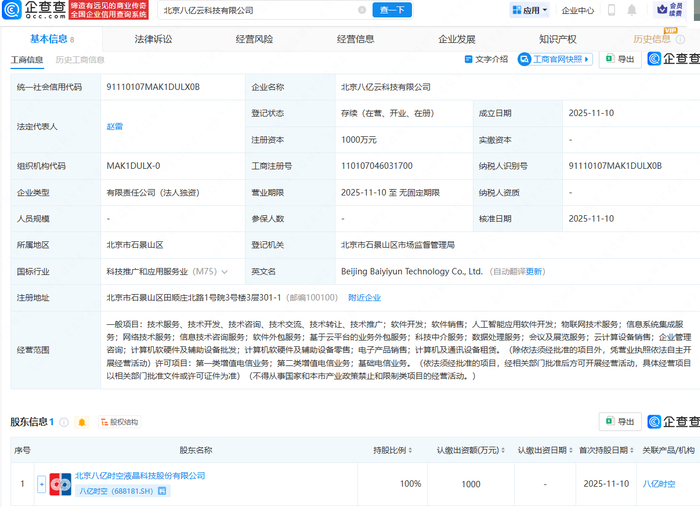Image resolution: width=700 pixels, height=507 pixels.
Task: Expand shareholder row with plus button
Action: click(42, 484)
